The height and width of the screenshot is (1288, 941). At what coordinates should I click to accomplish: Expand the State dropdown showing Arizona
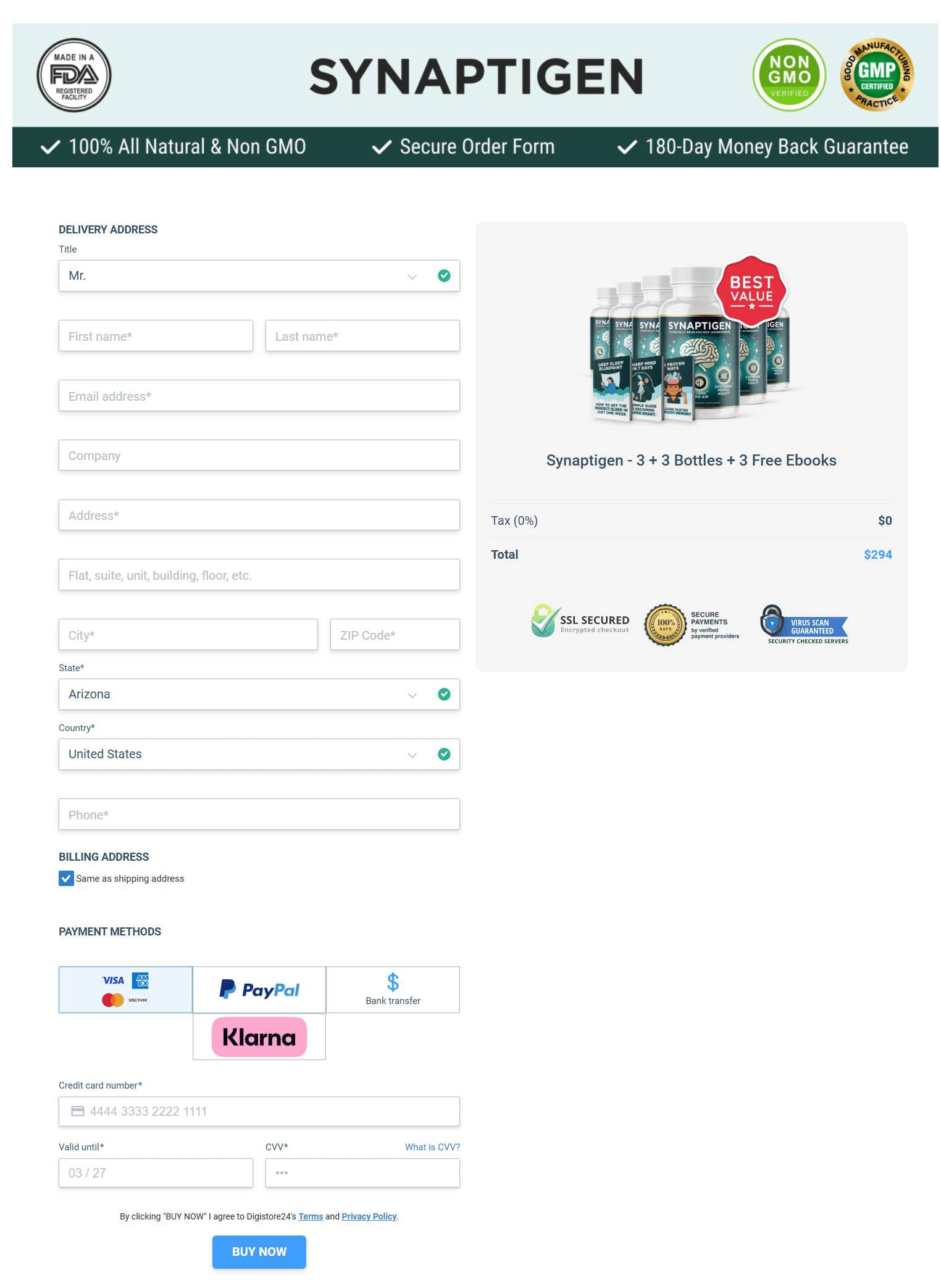259,695
